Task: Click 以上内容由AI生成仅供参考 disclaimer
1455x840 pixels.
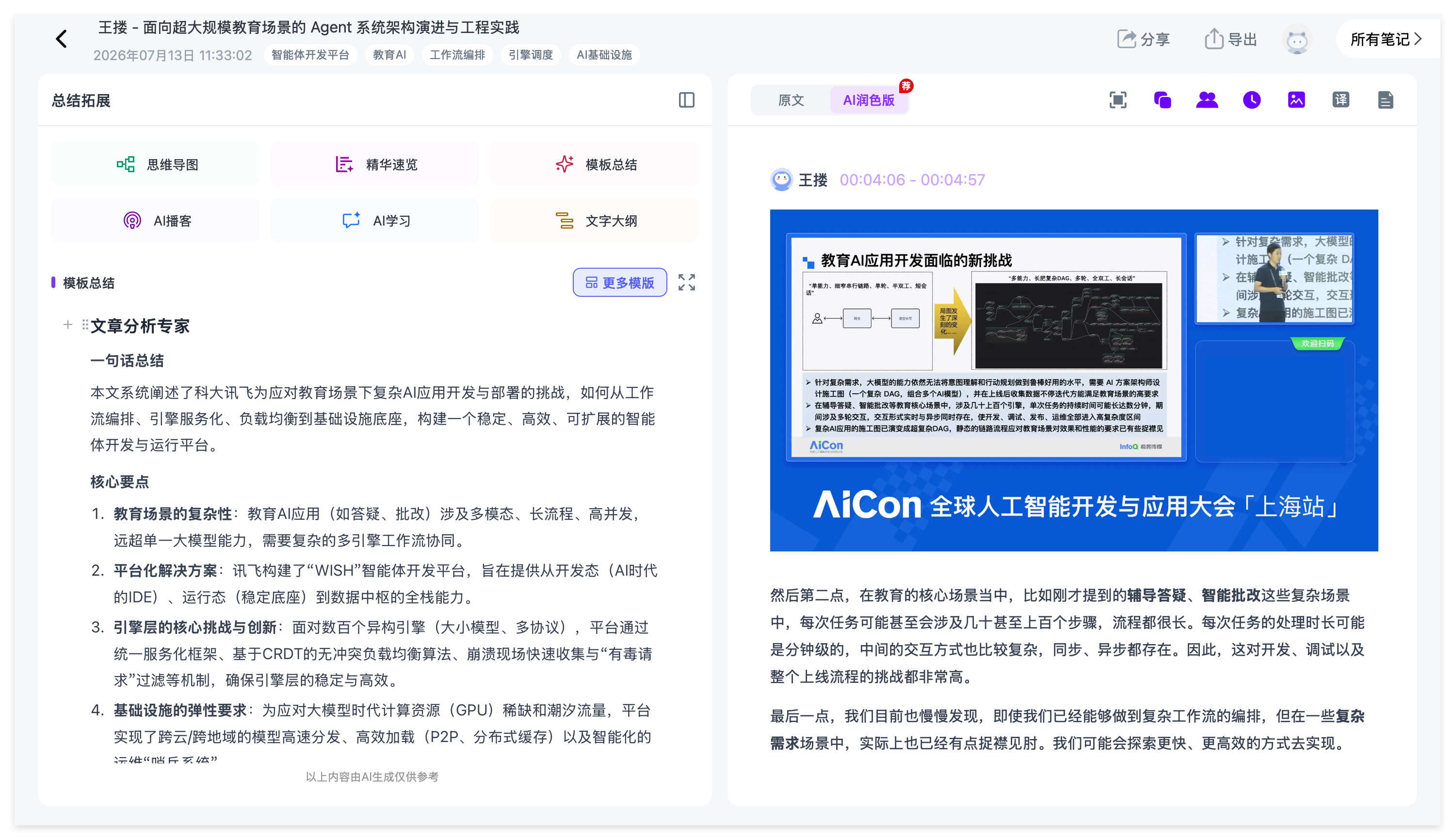Action: (x=372, y=776)
